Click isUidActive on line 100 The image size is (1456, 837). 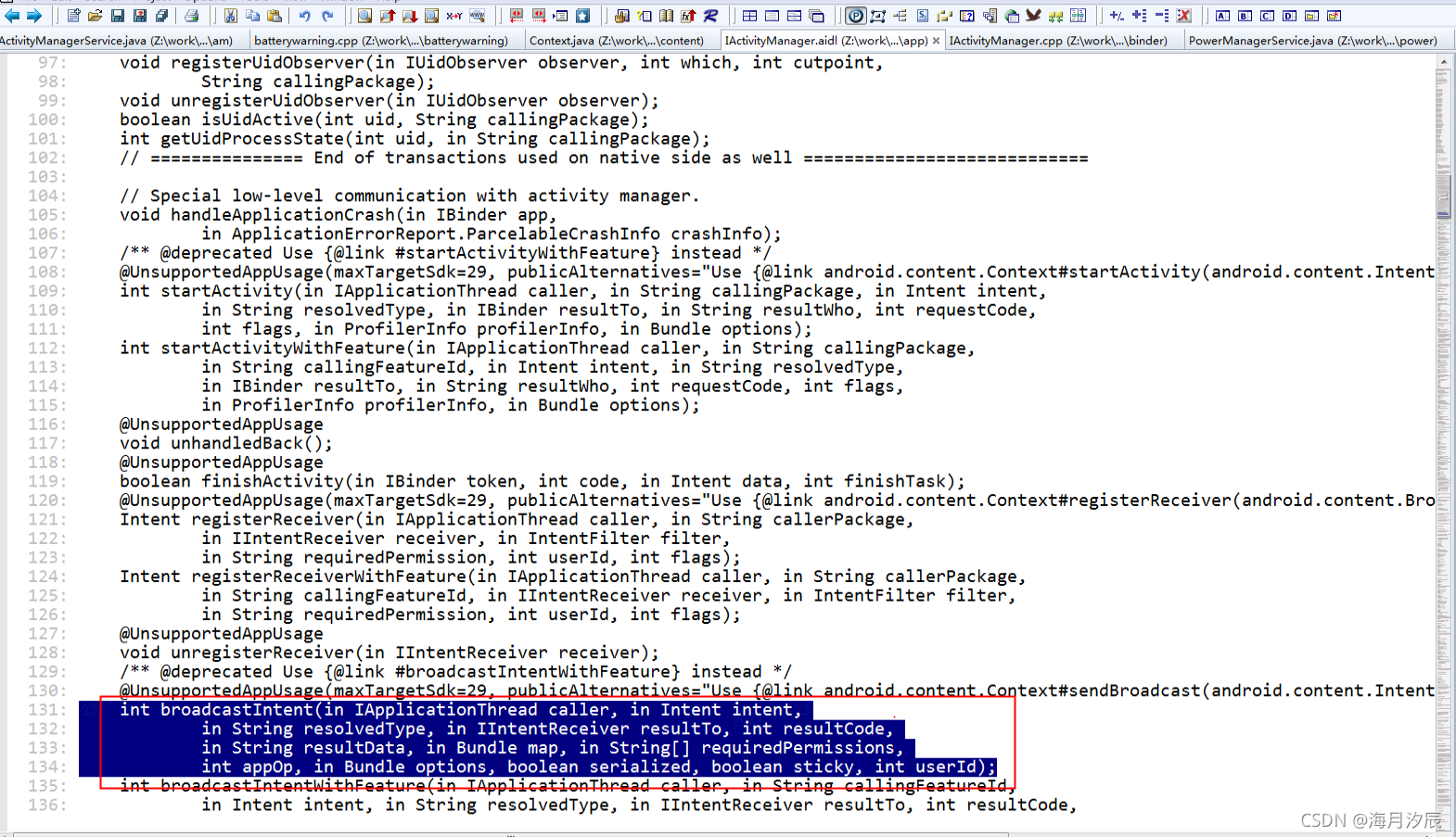click(258, 120)
